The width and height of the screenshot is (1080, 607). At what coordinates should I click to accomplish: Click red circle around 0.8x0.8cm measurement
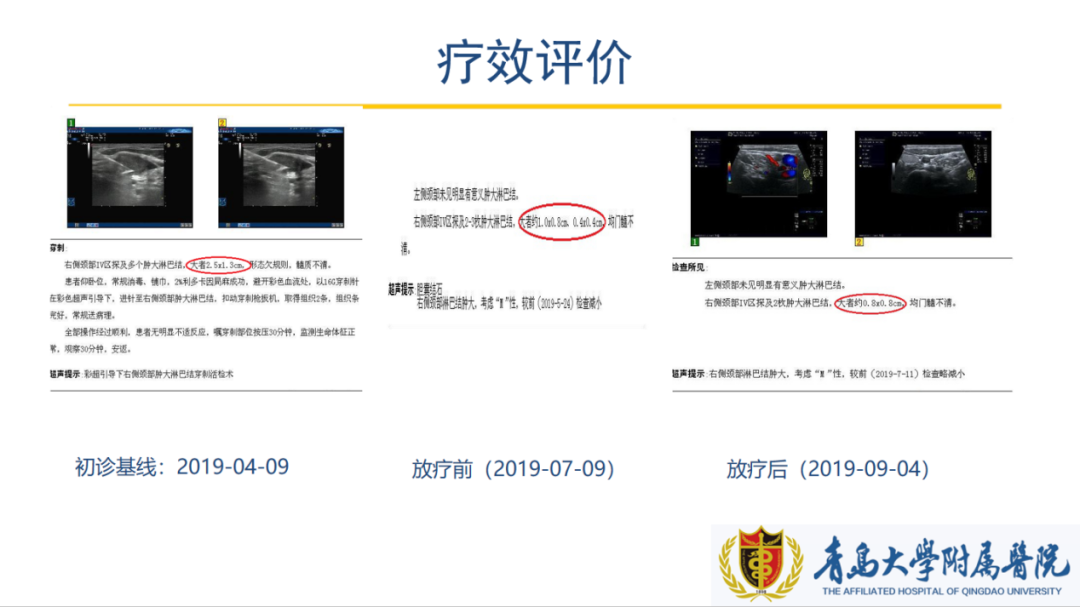tap(871, 301)
